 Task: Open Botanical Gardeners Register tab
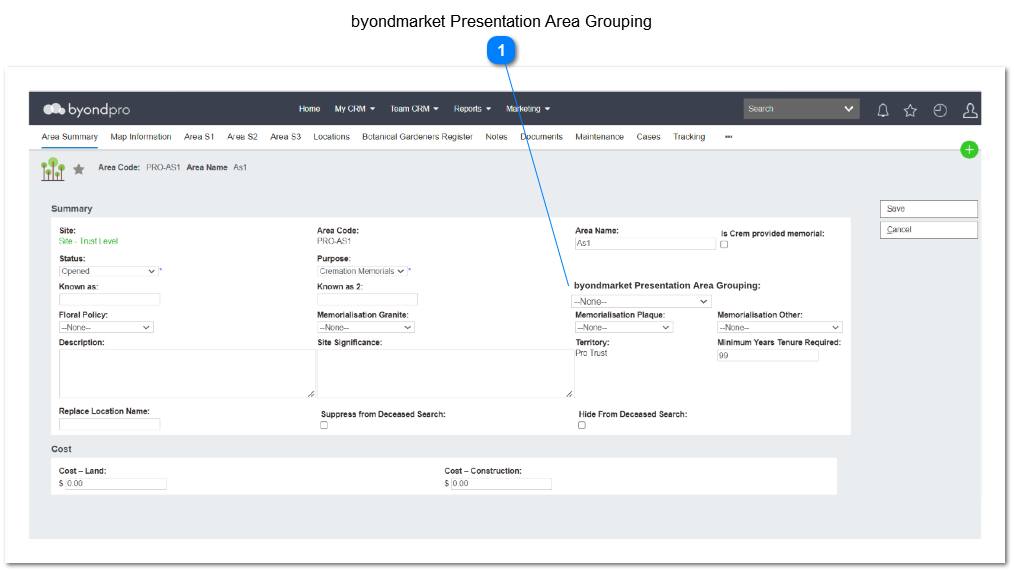coord(417,137)
